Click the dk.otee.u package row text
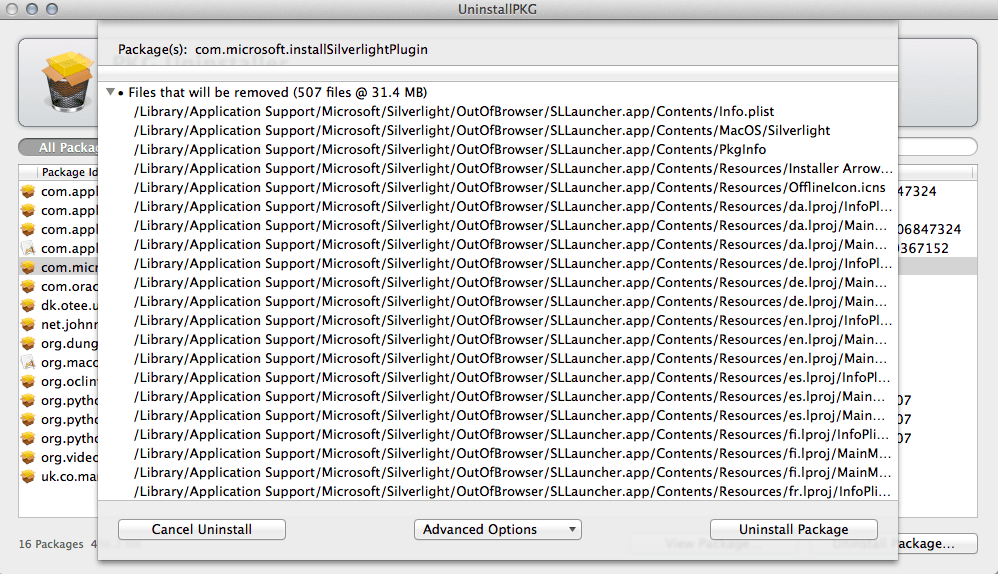 coord(69,306)
